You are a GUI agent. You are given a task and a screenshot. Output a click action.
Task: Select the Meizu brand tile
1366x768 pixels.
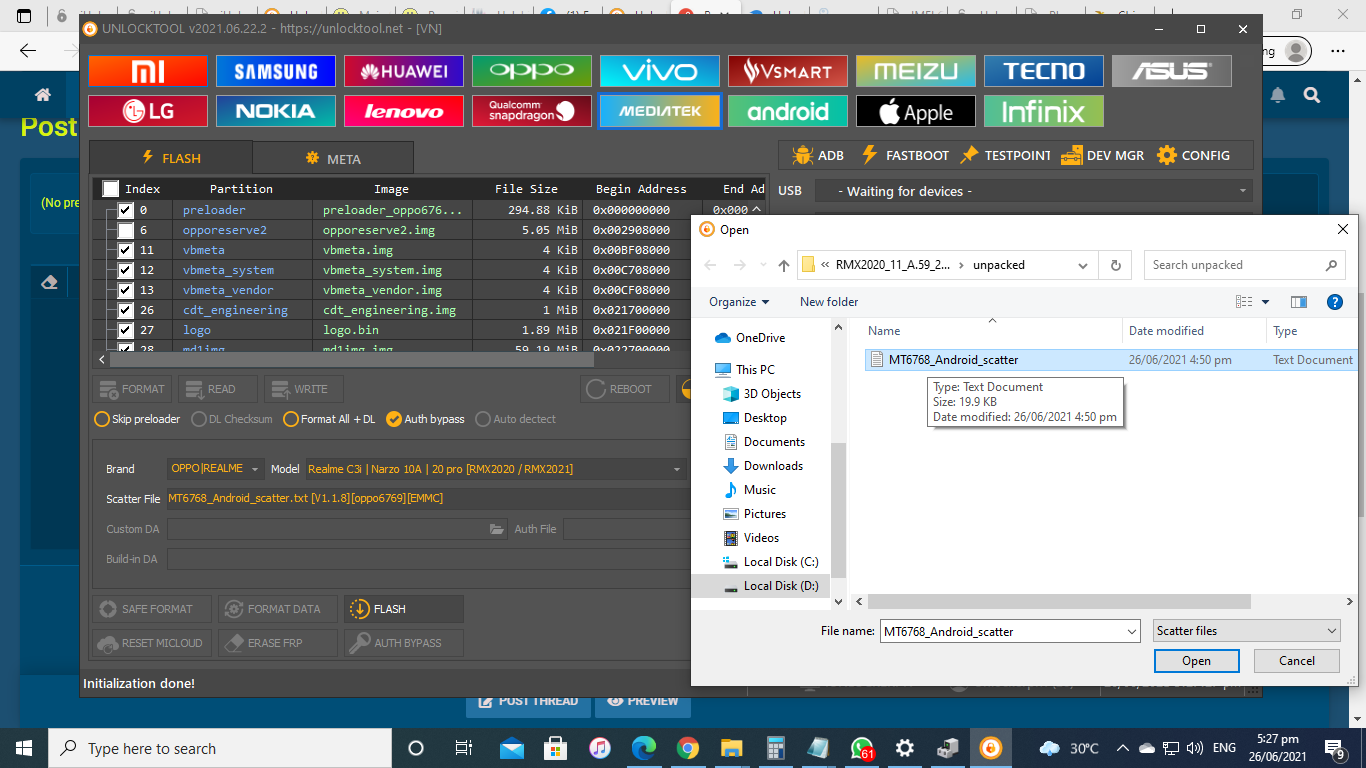tap(916, 71)
